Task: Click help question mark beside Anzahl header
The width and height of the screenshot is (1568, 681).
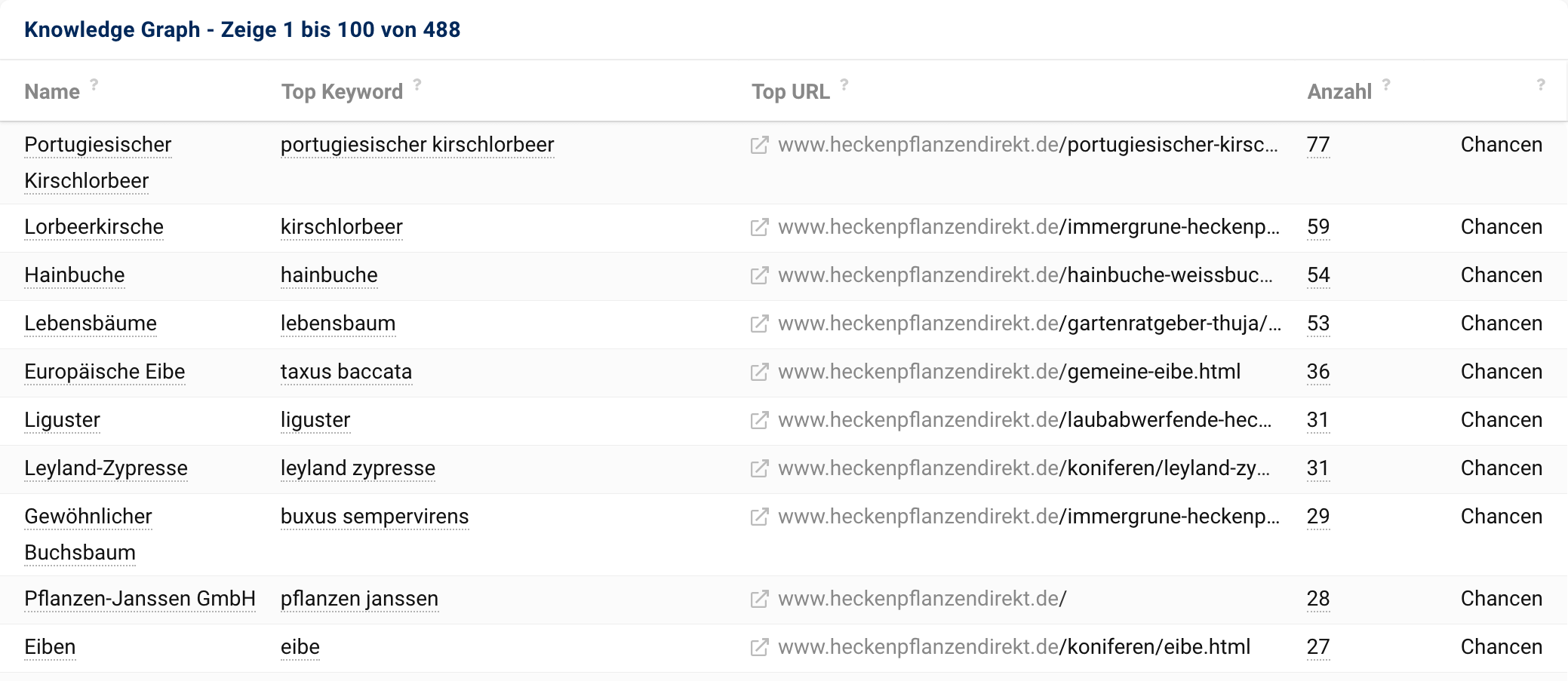Action: tap(1386, 84)
